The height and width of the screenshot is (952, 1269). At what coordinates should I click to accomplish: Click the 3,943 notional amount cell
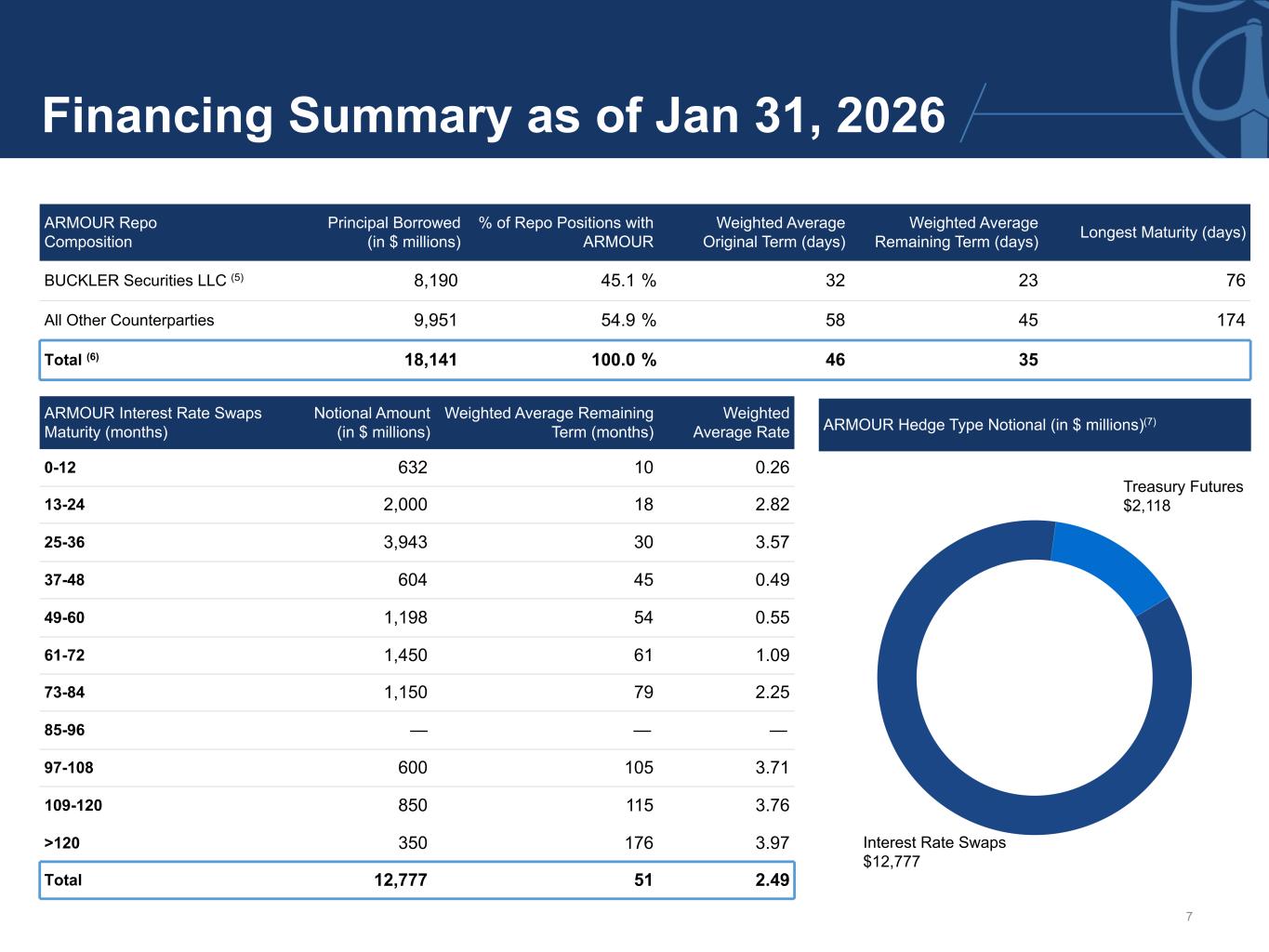click(x=405, y=543)
